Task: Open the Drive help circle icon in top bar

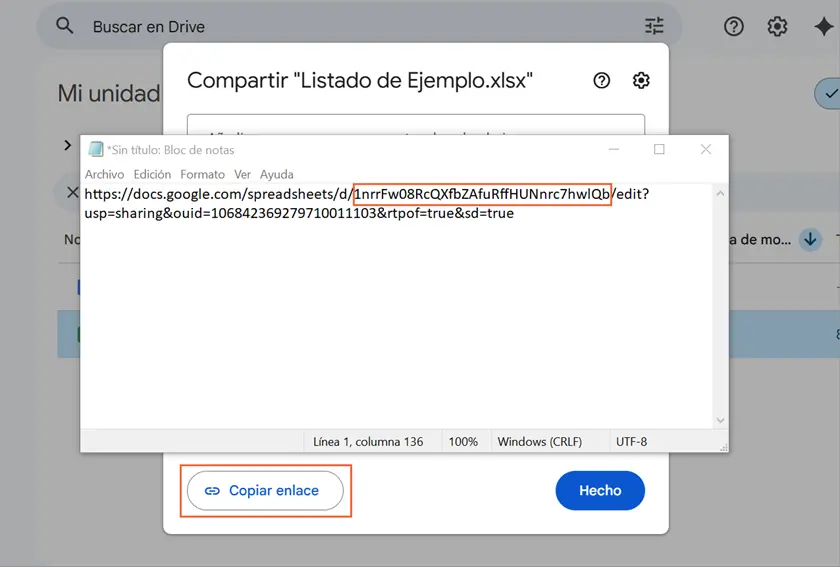Action: click(x=733, y=26)
